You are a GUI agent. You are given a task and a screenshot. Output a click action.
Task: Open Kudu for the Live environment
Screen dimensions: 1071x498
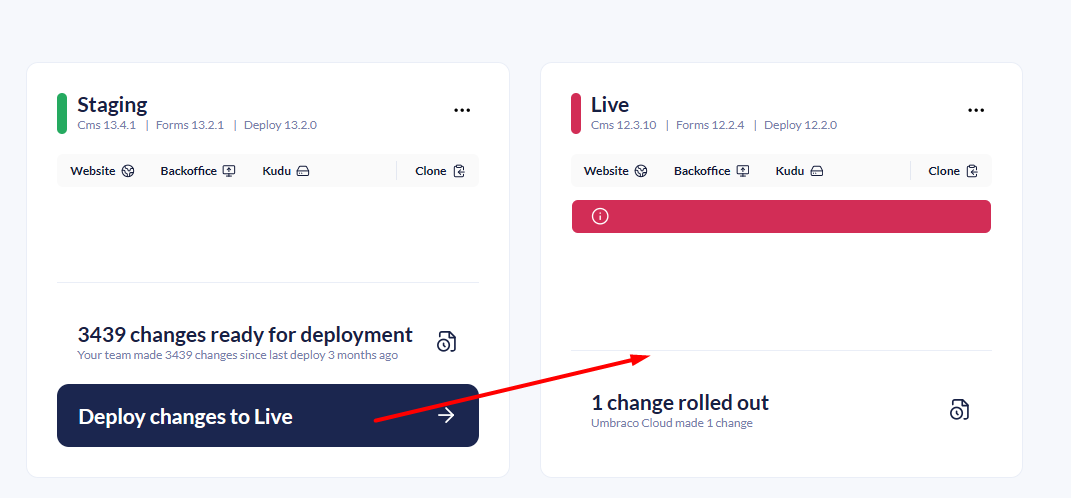[x=790, y=171]
